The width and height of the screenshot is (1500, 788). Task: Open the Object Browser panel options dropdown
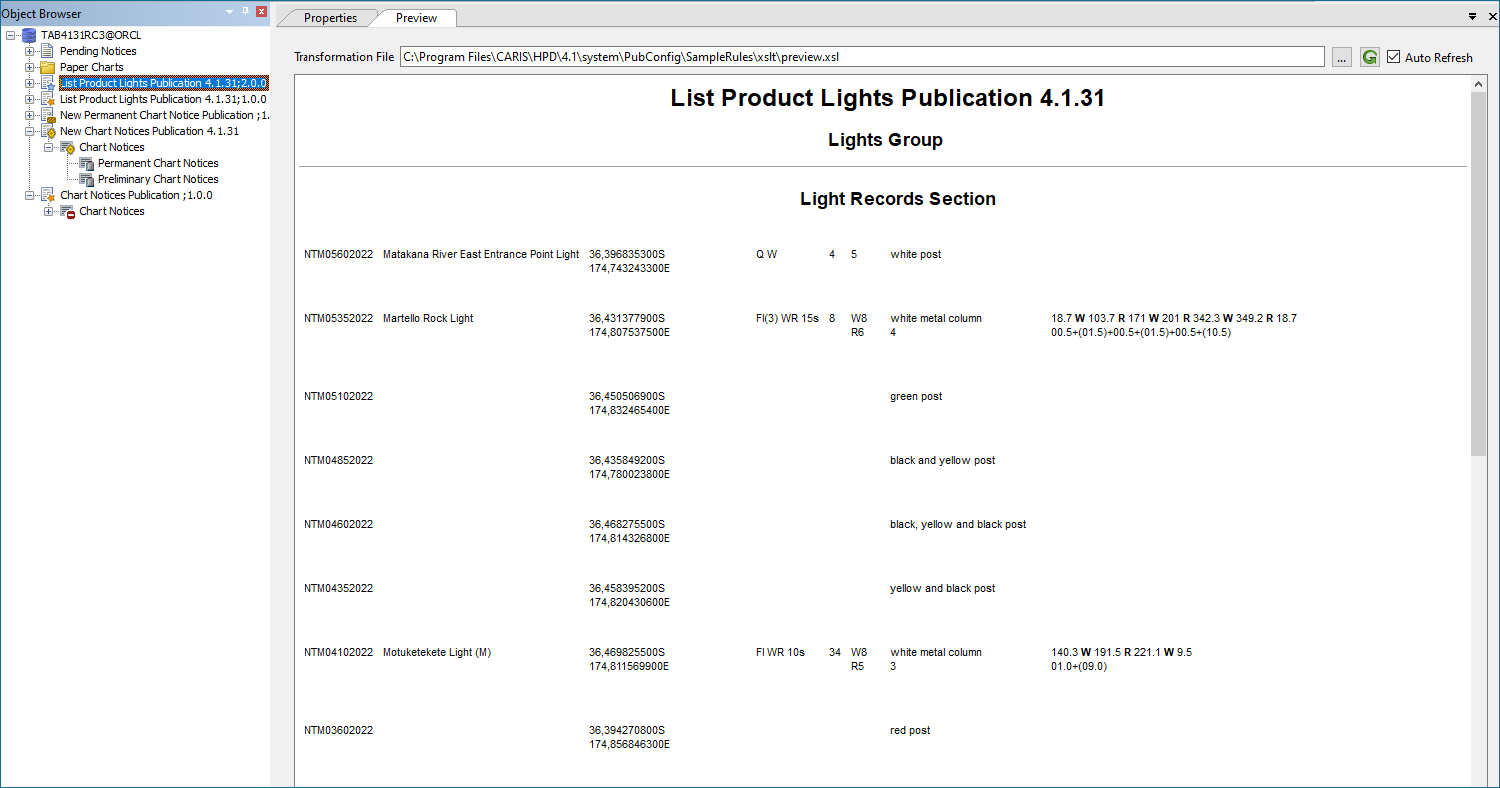(230, 11)
